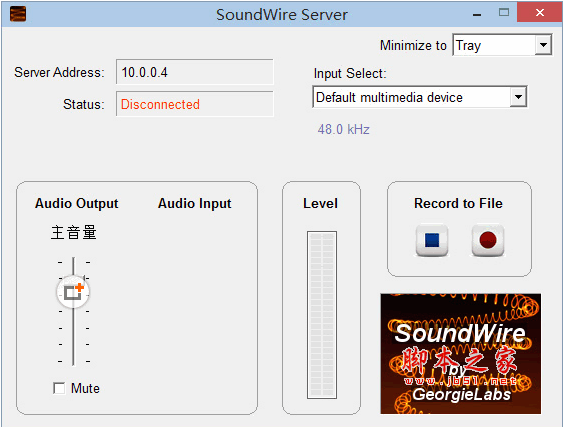Image resolution: width=563 pixels, height=427 pixels.
Task: Click the master volume slider thumb
Action: click(x=73, y=292)
